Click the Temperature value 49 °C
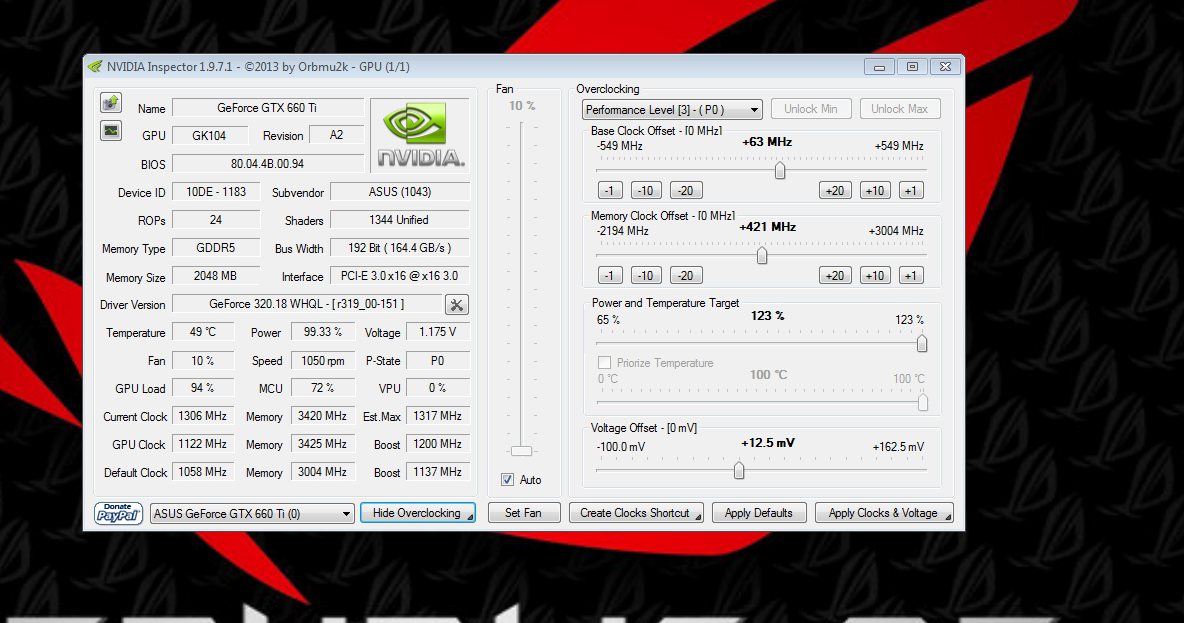The width and height of the screenshot is (1184, 623). click(202, 332)
